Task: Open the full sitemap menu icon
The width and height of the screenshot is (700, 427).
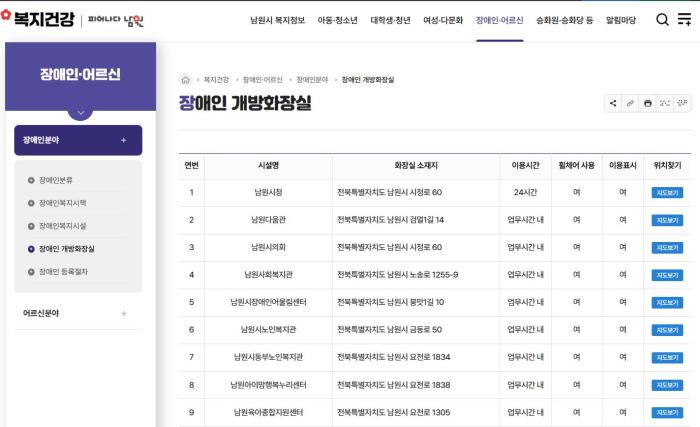Action: [684, 19]
